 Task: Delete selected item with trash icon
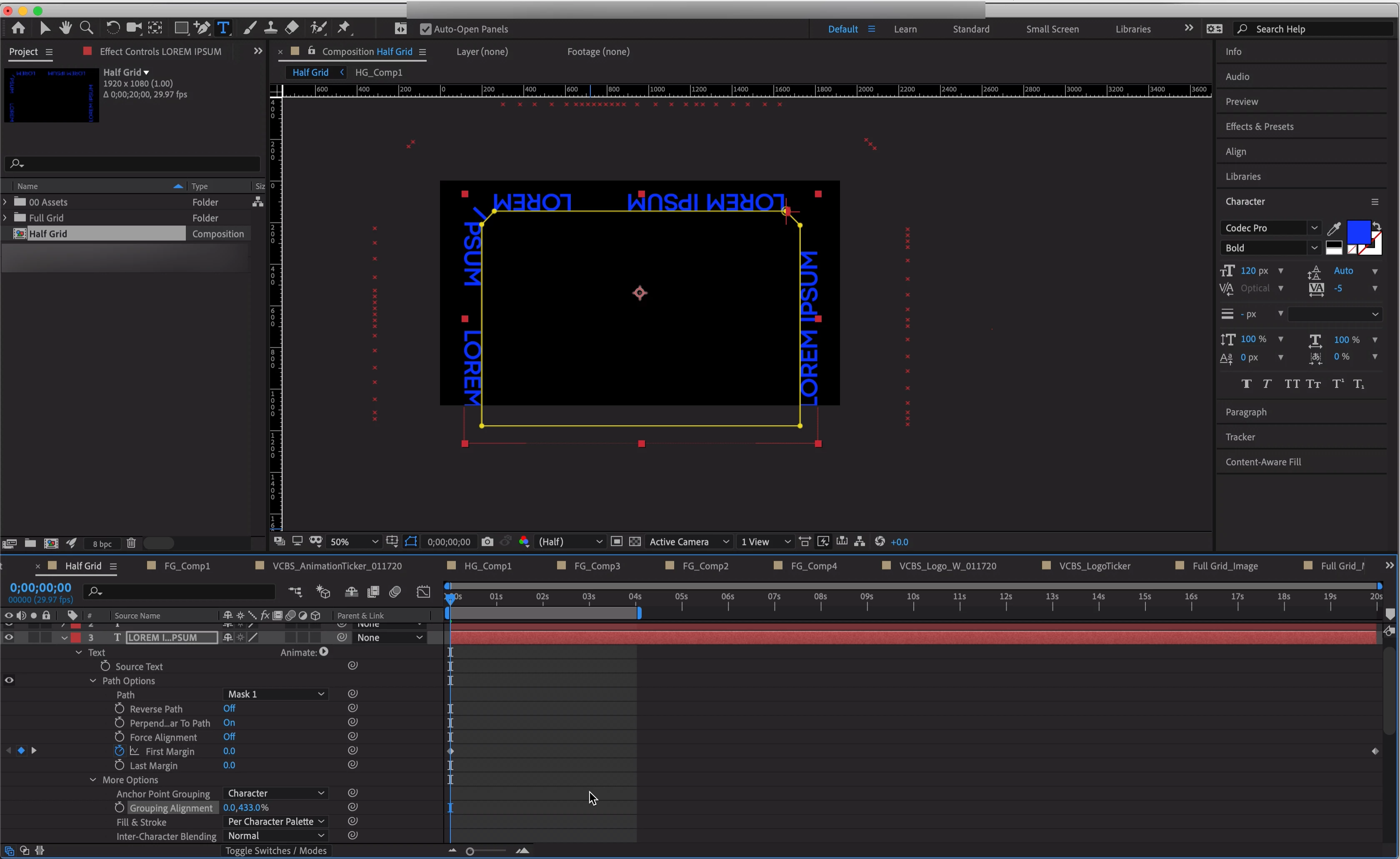131,543
